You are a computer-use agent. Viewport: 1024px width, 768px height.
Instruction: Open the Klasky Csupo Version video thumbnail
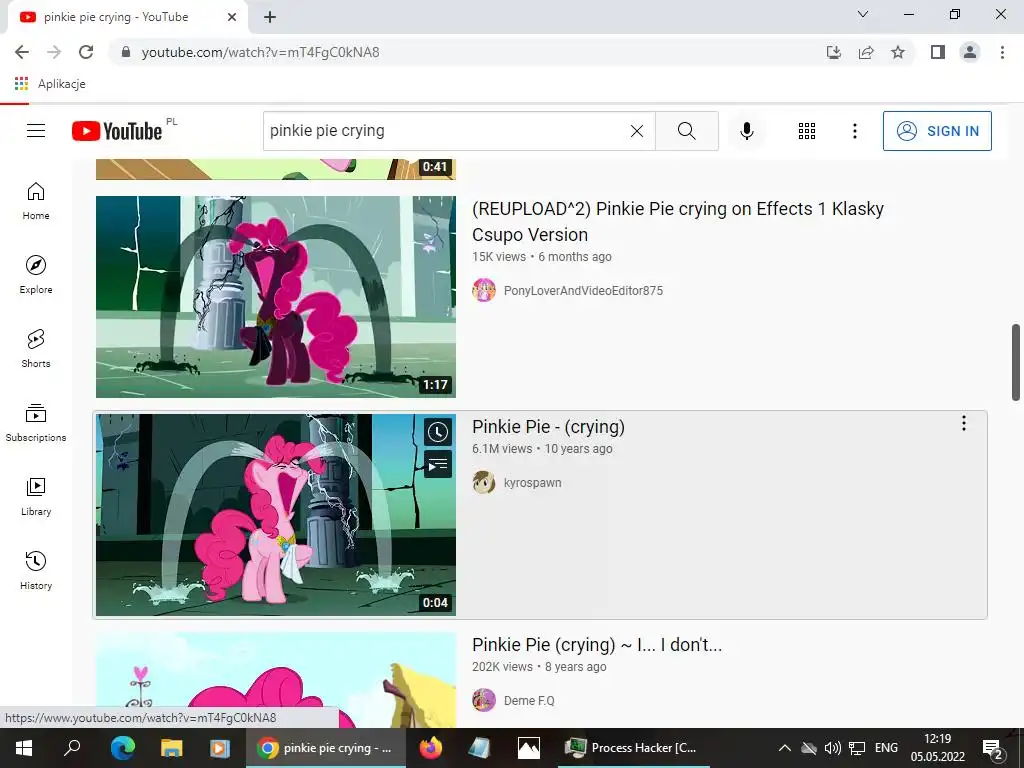[x=276, y=296]
